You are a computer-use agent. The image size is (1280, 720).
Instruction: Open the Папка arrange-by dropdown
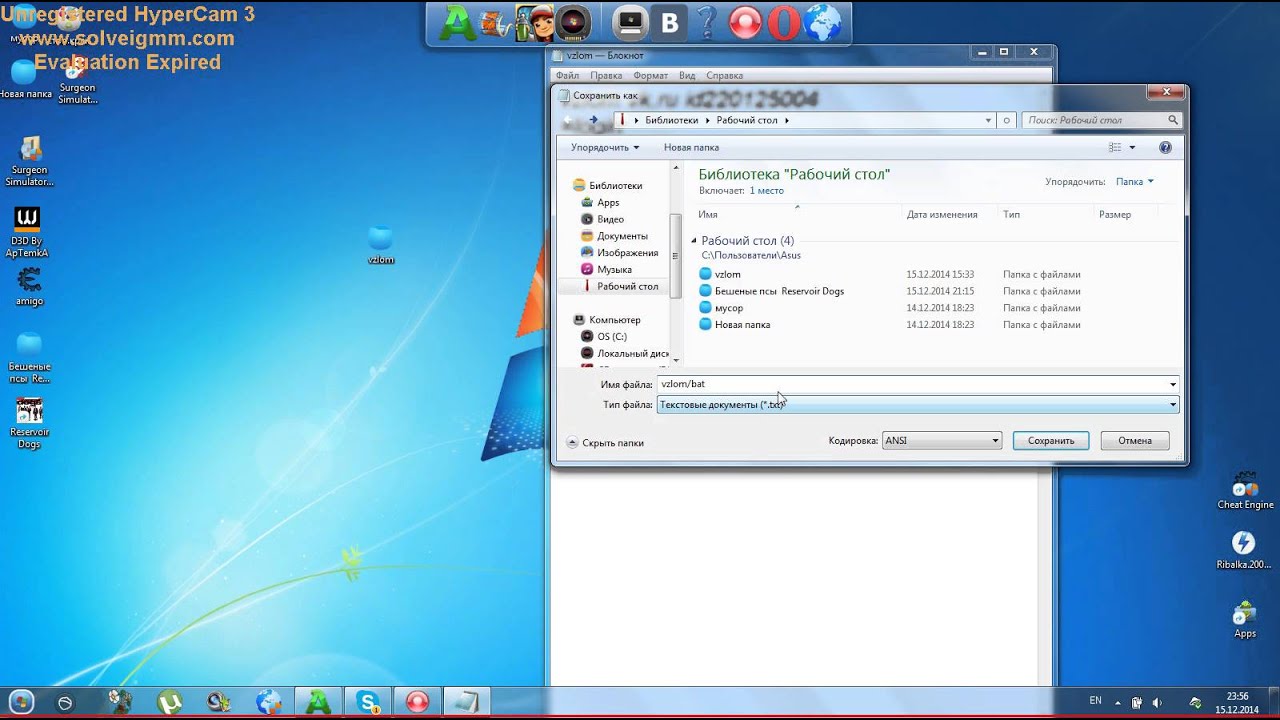click(x=1135, y=182)
